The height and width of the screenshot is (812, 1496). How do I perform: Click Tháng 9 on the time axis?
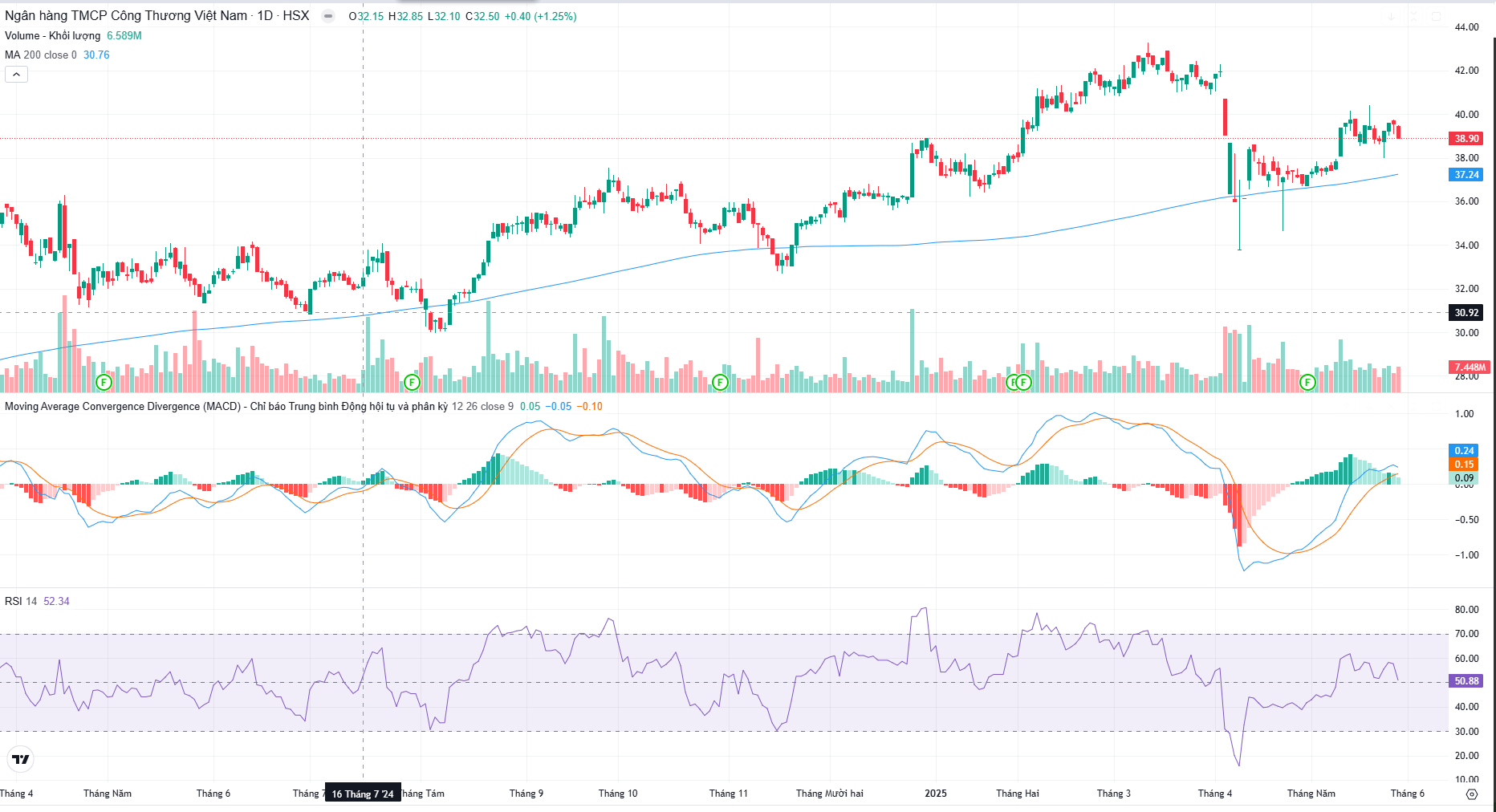point(526,794)
